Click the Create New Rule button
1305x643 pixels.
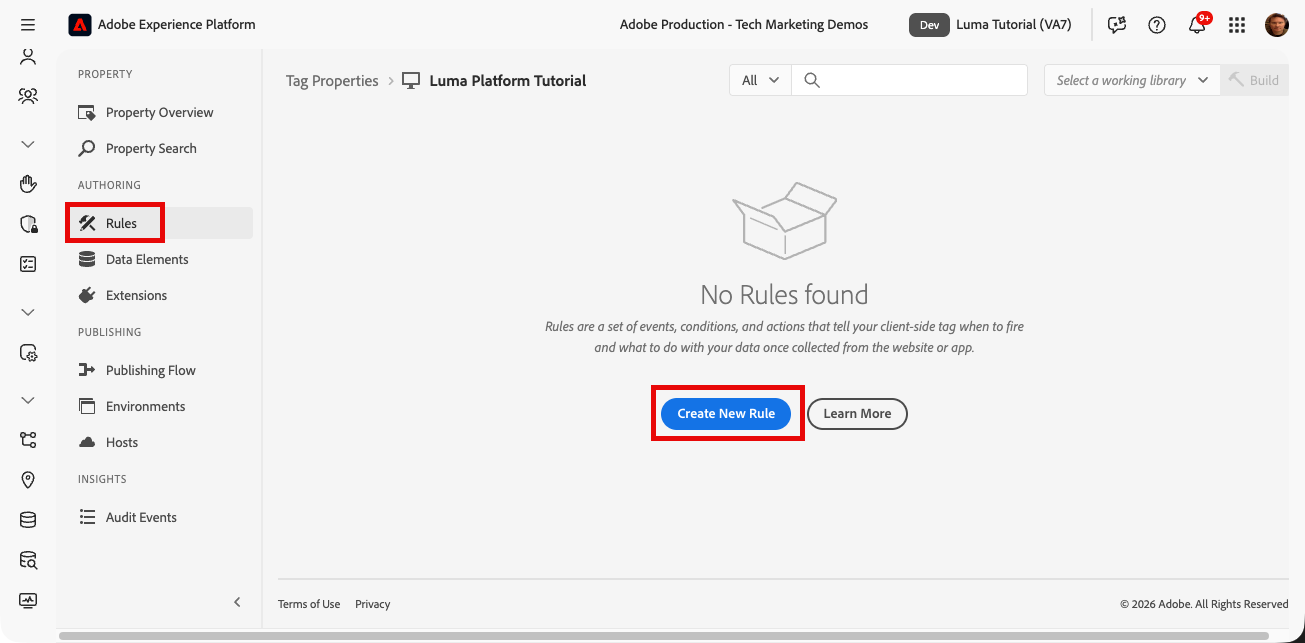click(726, 413)
